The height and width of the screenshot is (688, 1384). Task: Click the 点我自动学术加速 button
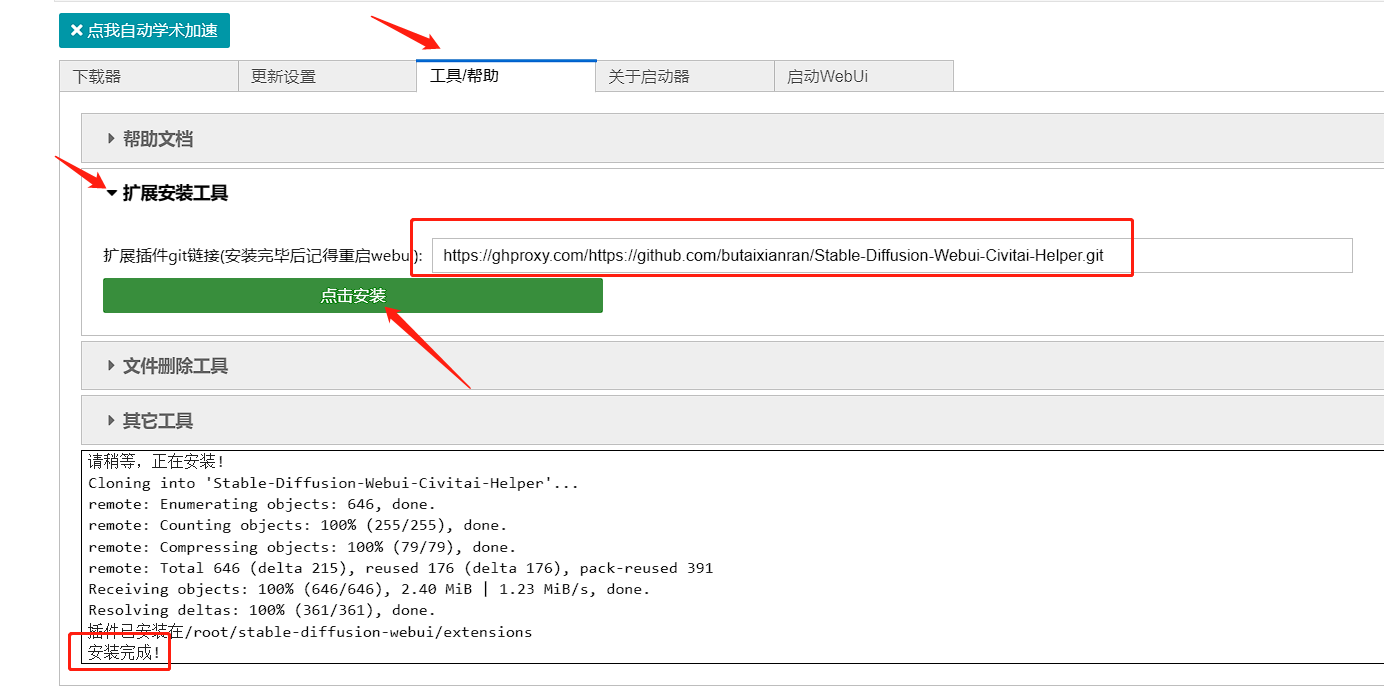(144, 30)
